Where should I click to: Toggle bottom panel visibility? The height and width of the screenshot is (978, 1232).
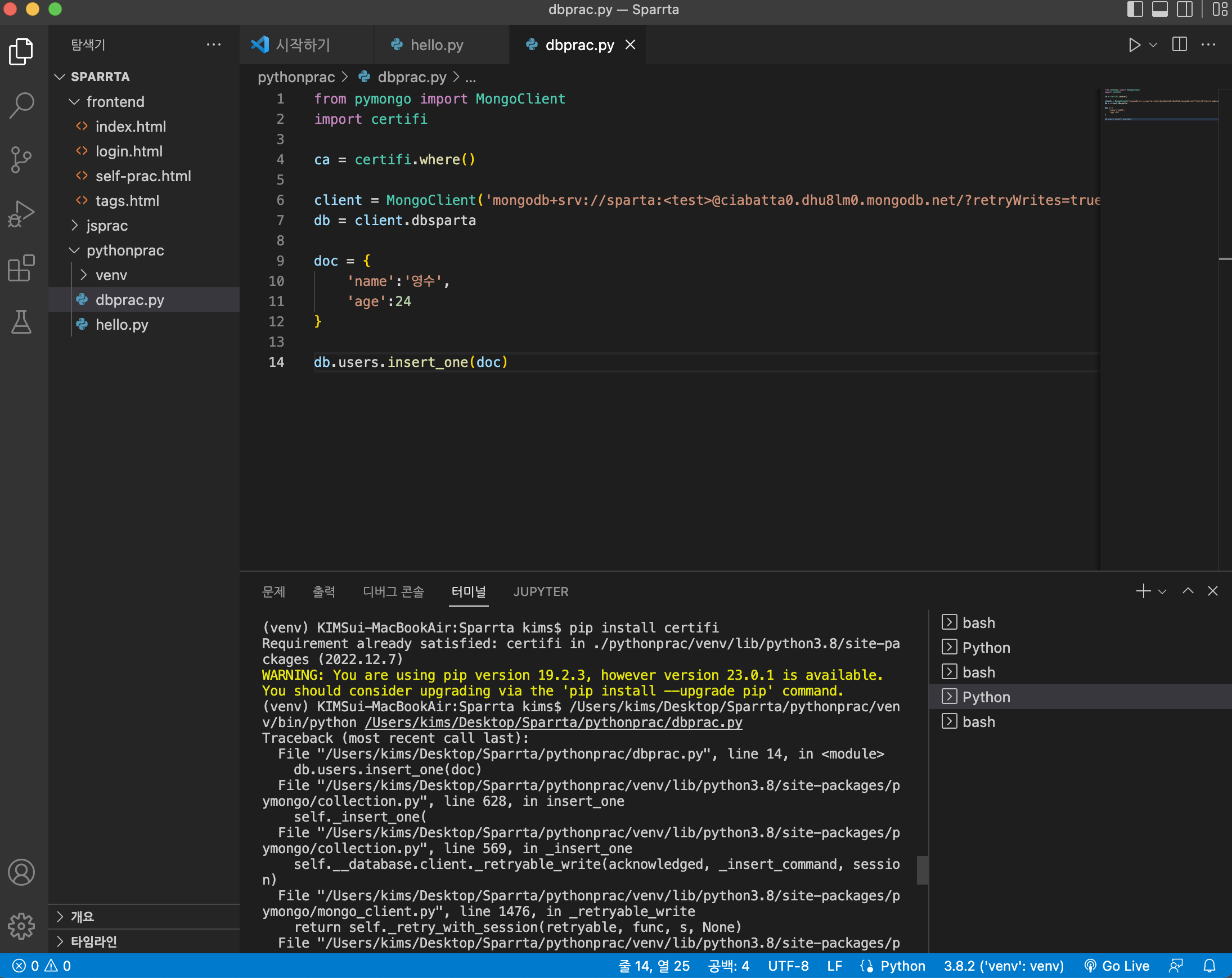pyautogui.click(x=1160, y=10)
